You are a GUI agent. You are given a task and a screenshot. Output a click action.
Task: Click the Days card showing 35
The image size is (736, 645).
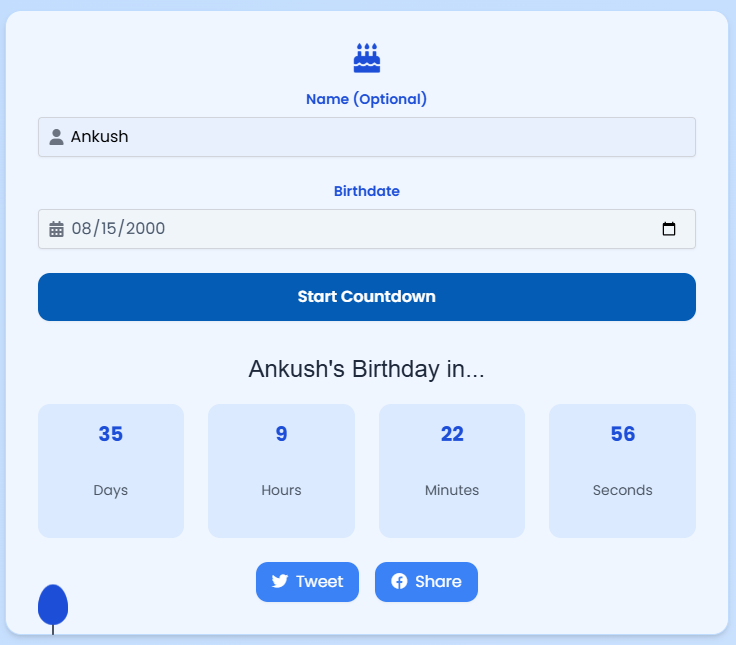point(111,471)
